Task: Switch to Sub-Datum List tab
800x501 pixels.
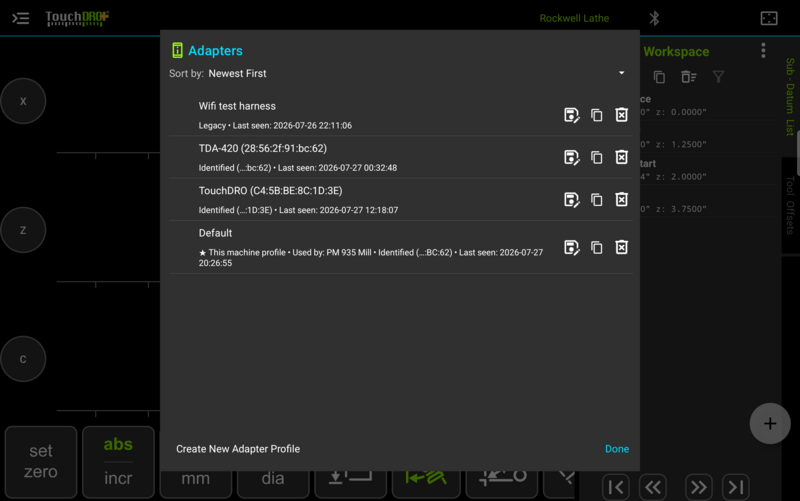Action: [x=790, y=97]
